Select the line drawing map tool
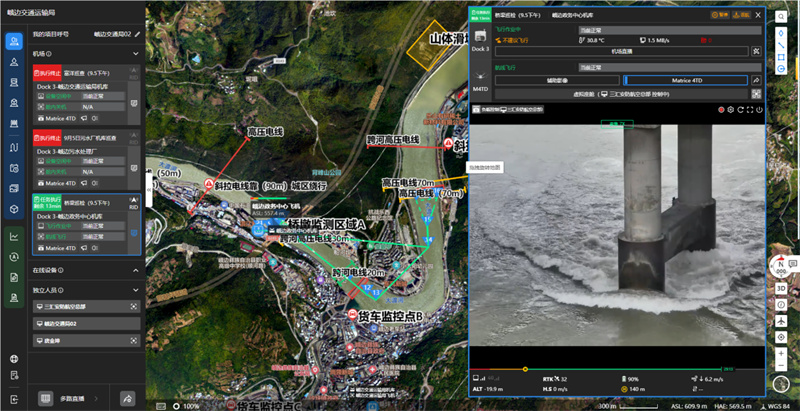The height and width of the screenshot is (411, 800). click(781, 44)
